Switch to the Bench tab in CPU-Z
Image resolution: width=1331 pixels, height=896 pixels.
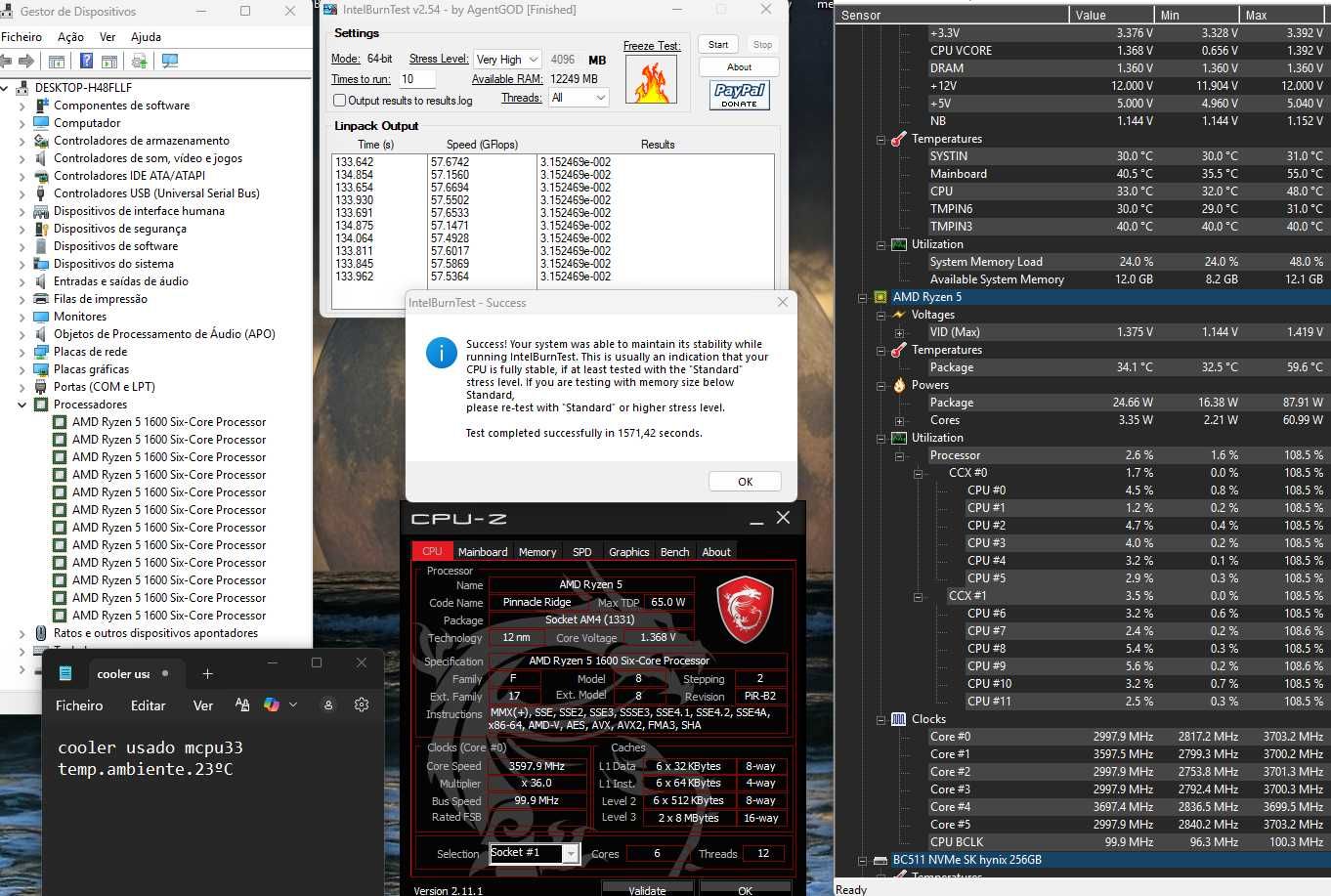[x=674, y=552]
